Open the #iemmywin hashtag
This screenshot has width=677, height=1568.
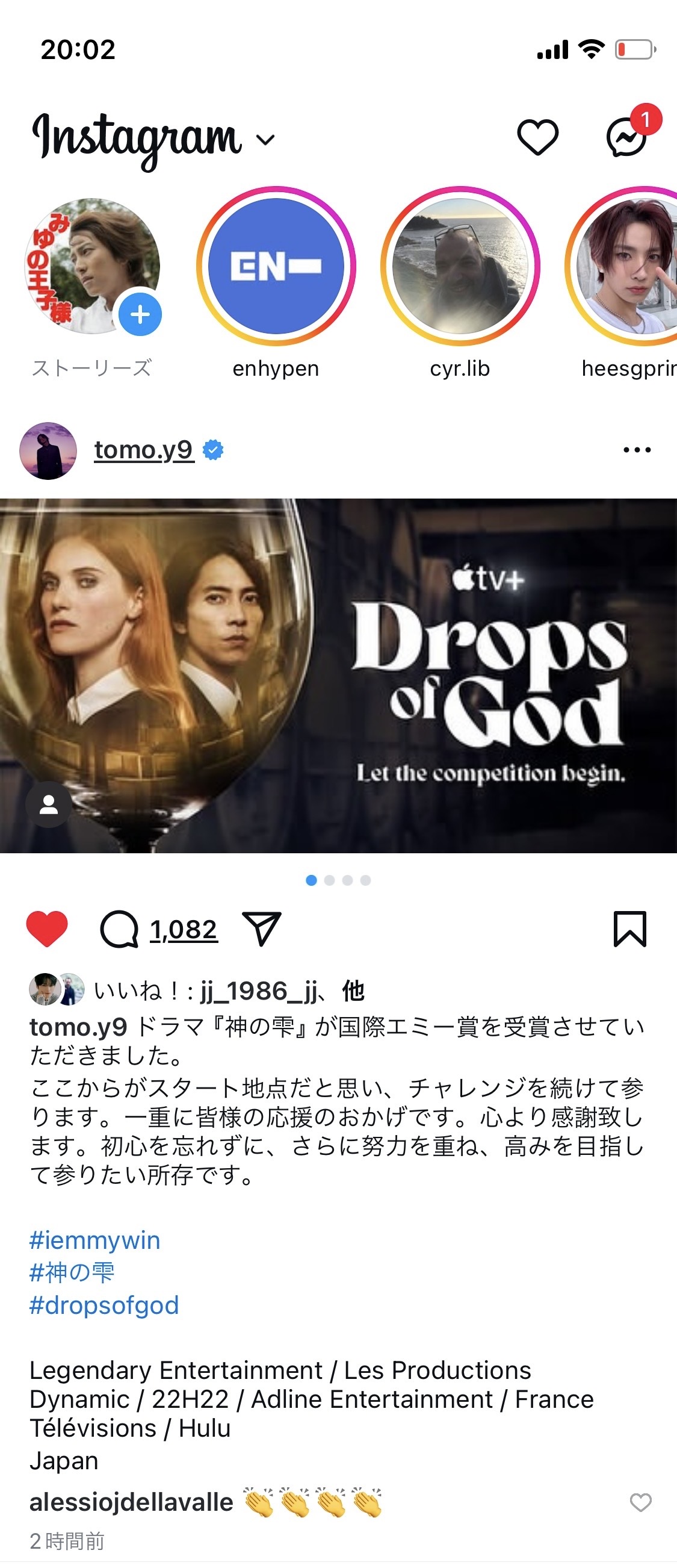click(95, 1240)
